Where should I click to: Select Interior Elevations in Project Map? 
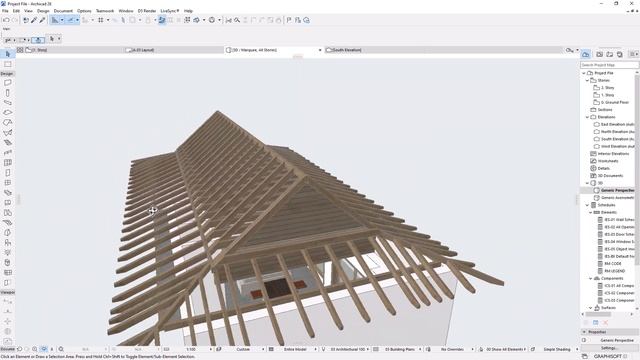(613, 154)
